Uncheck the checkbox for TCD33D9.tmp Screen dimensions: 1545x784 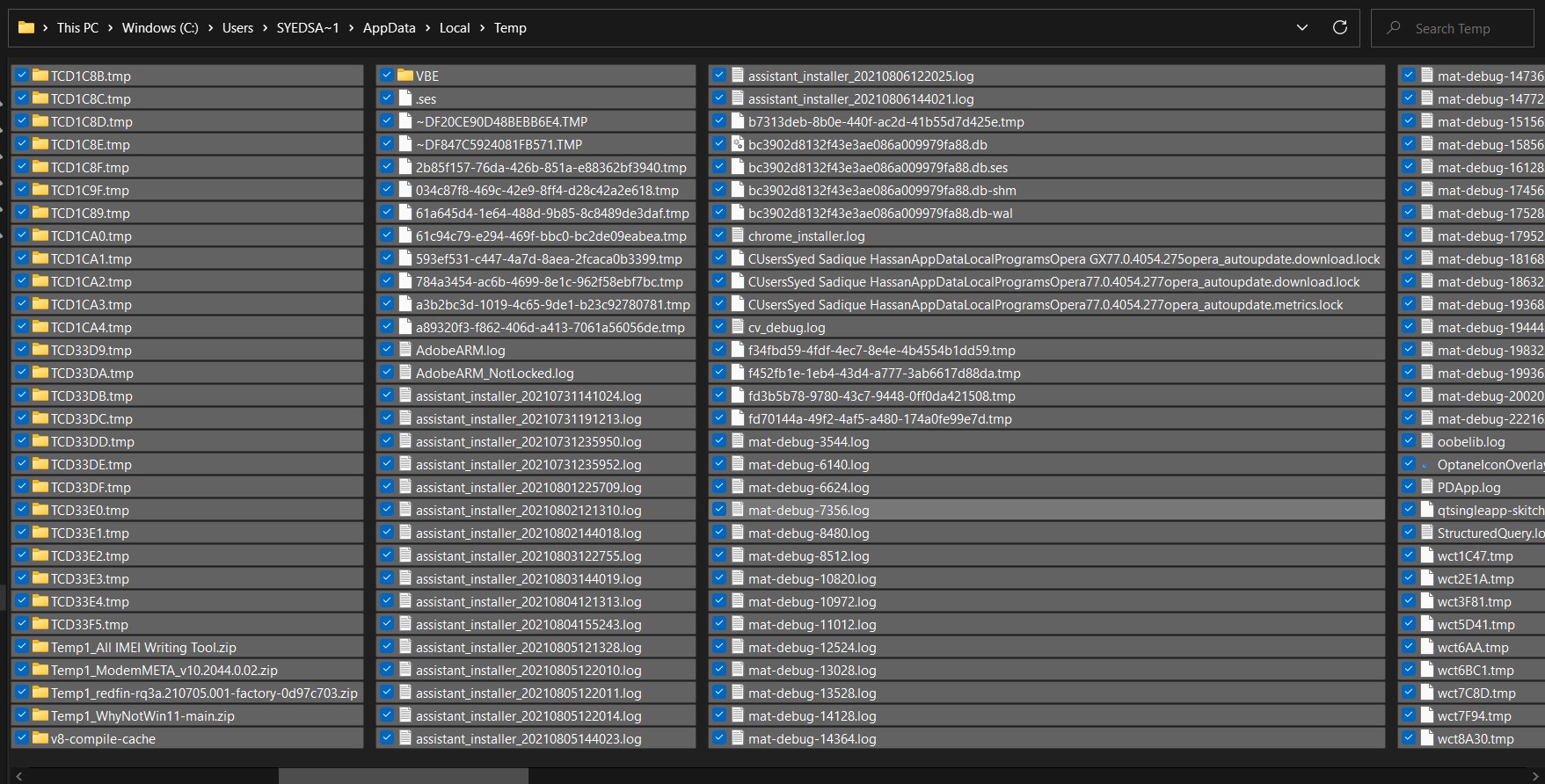pos(21,349)
